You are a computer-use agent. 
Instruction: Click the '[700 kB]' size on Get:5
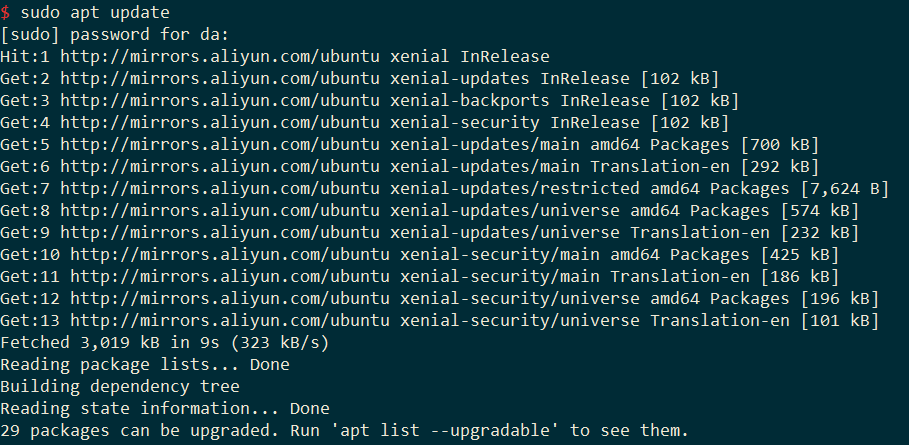(x=779, y=145)
